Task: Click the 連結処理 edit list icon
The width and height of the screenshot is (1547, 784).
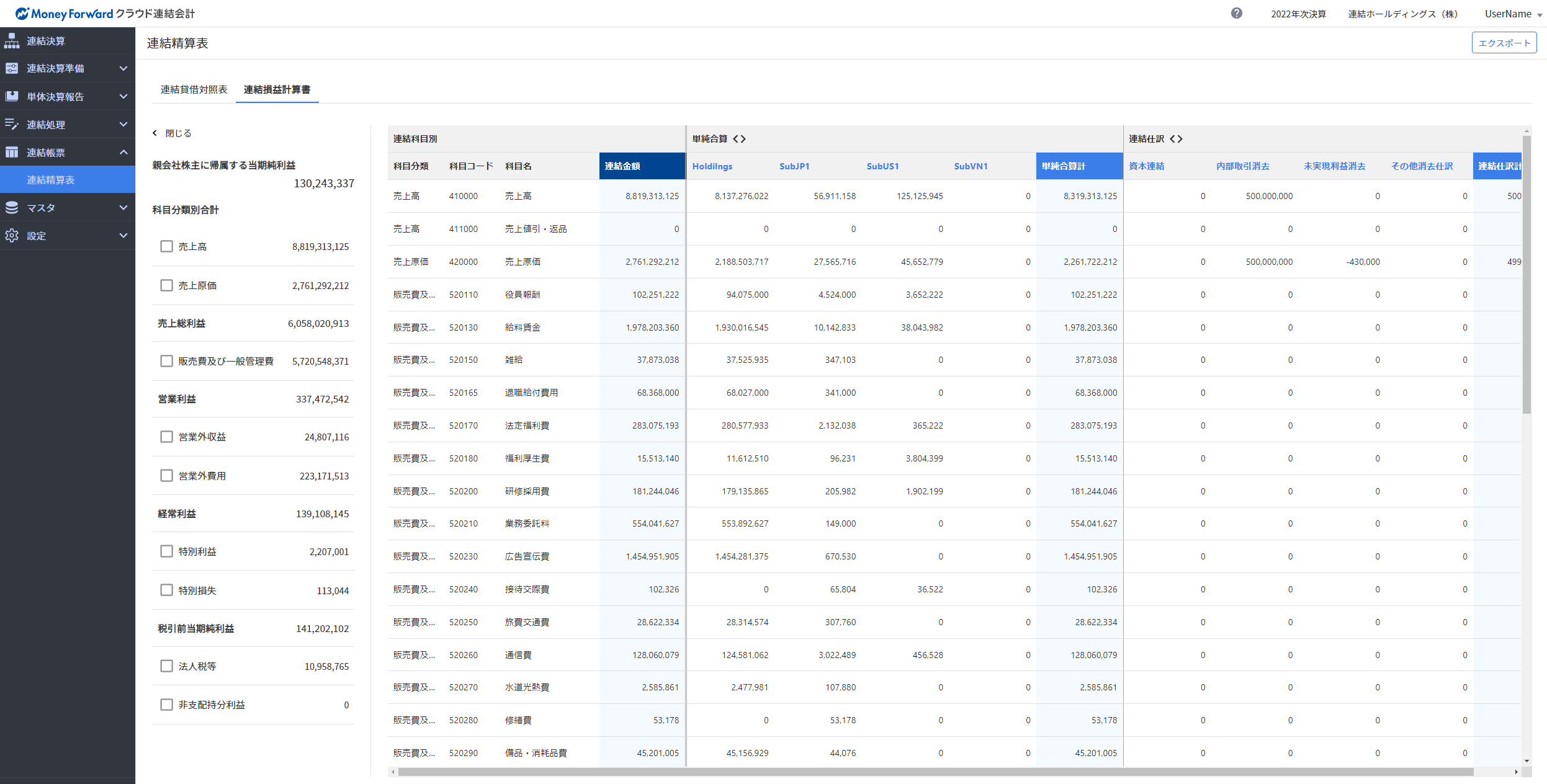Action: click(x=12, y=124)
